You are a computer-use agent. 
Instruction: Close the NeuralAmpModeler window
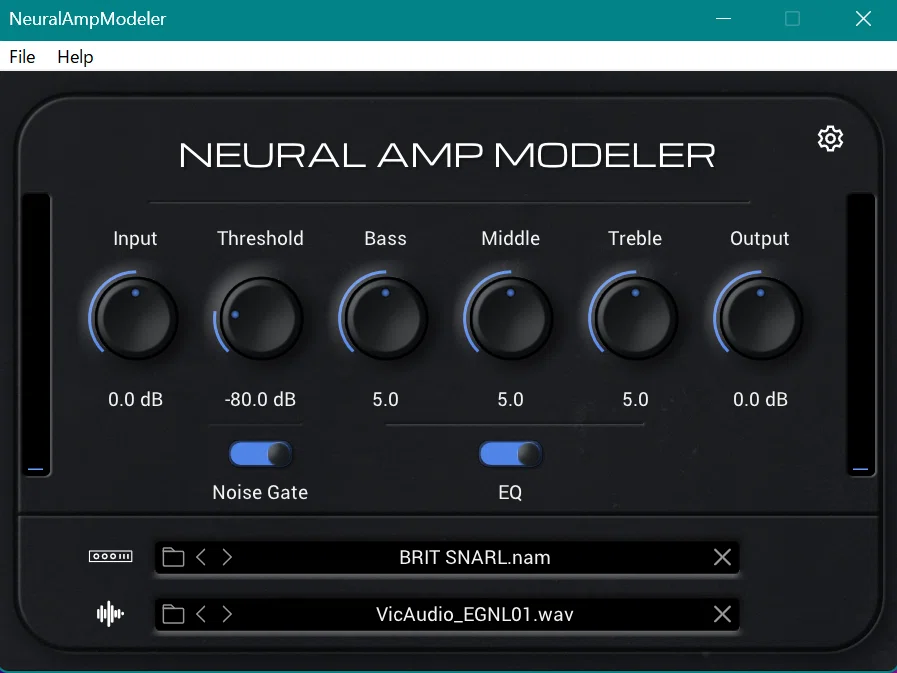click(x=863, y=19)
